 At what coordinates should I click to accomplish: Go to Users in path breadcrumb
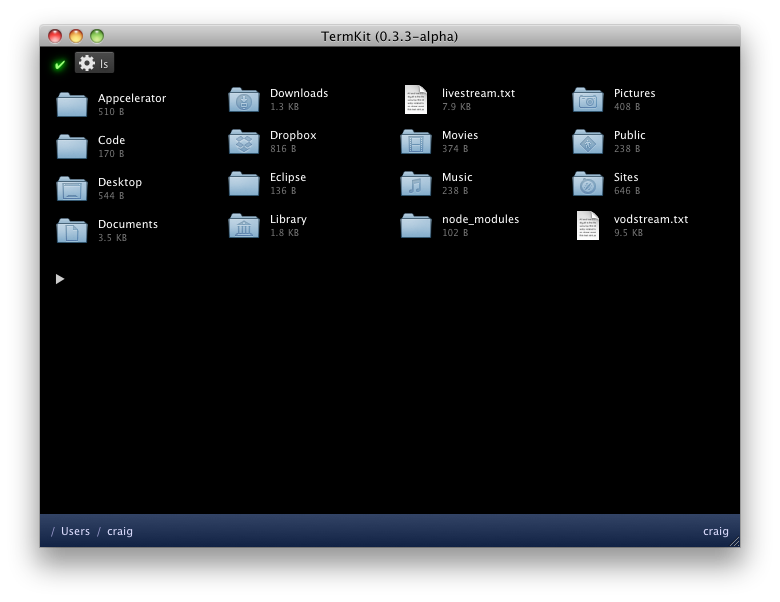[x=75, y=531]
